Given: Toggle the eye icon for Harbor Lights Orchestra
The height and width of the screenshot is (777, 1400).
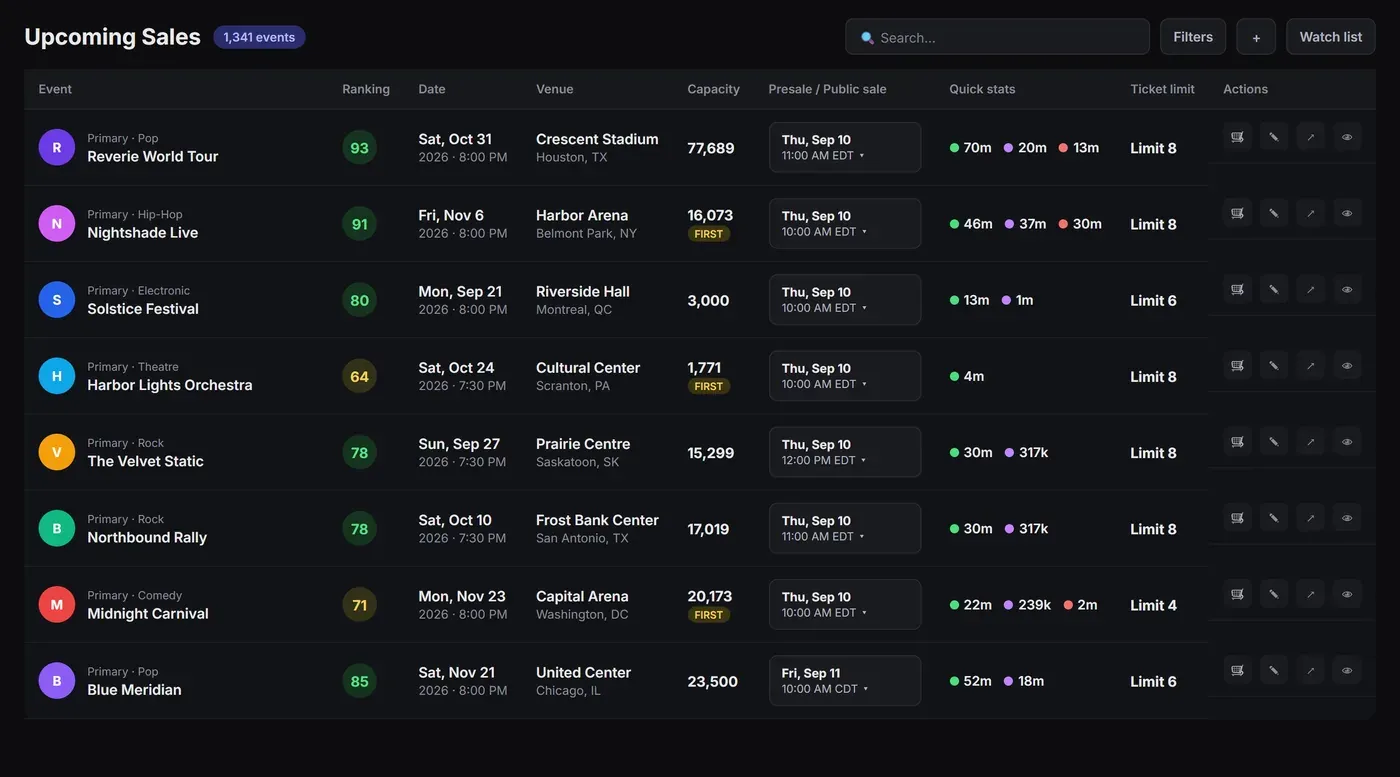Looking at the screenshot, I should [x=1347, y=365].
